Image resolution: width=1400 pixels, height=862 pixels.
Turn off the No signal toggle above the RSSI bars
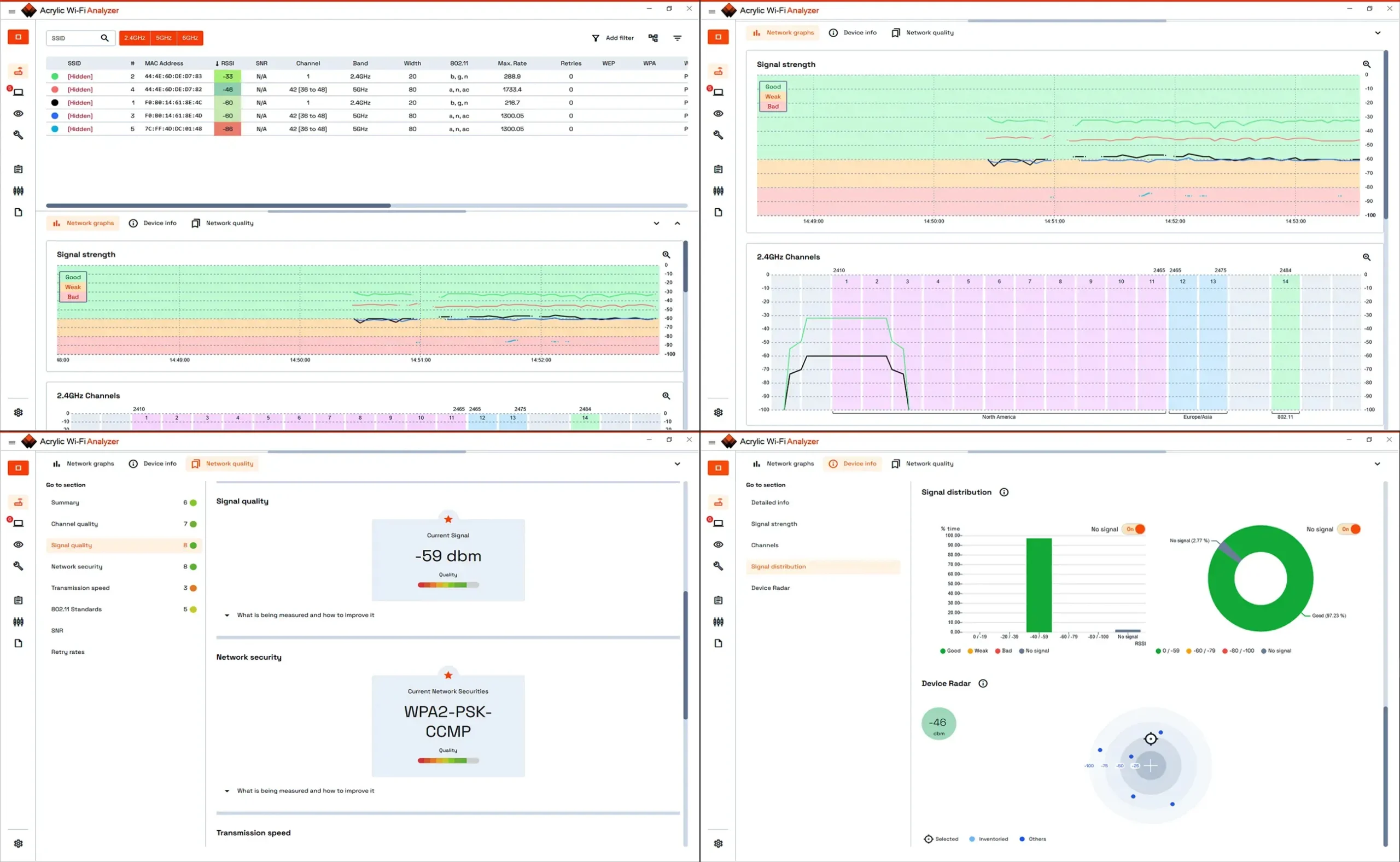pyautogui.click(x=1135, y=529)
